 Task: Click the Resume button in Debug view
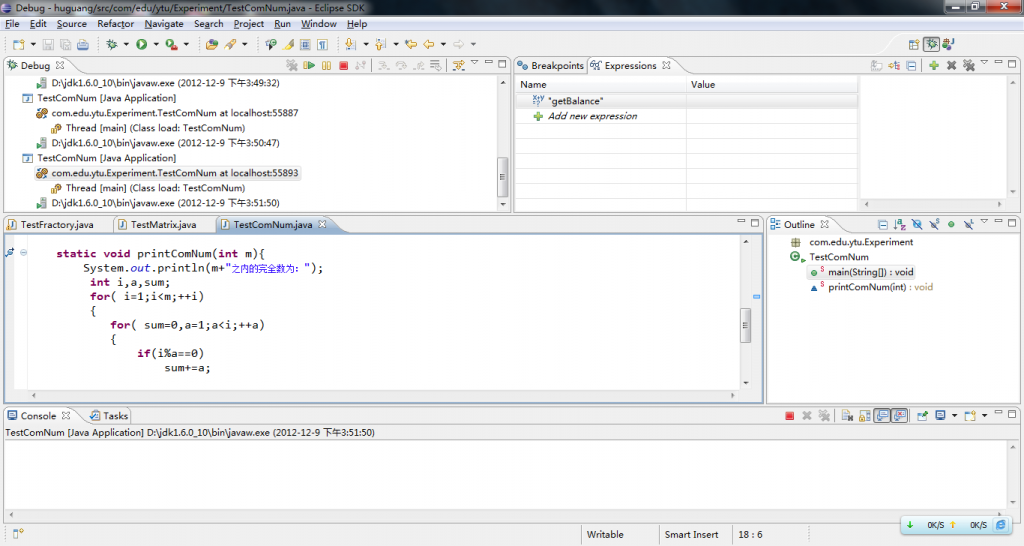pyautogui.click(x=310, y=66)
